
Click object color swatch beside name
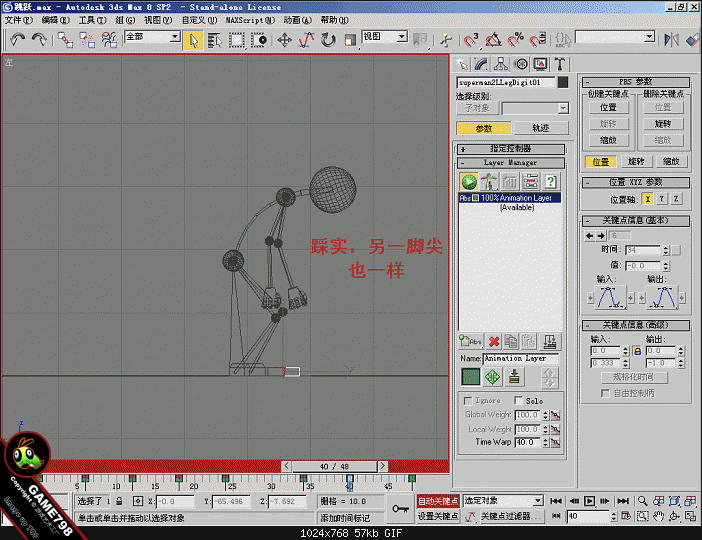pyautogui.click(x=563, y=82)
